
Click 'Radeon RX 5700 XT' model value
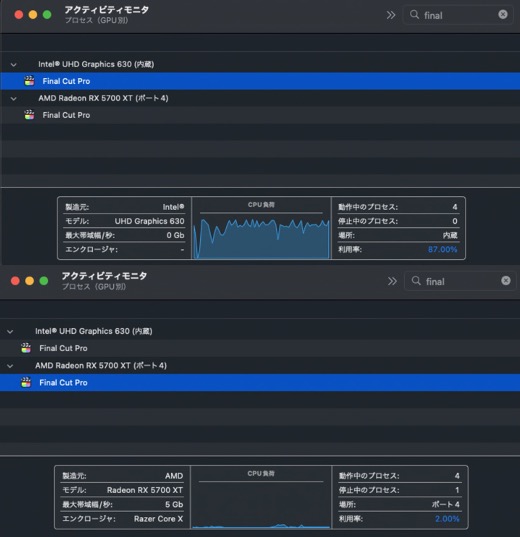pyautogui.click(x=145, y=490)
